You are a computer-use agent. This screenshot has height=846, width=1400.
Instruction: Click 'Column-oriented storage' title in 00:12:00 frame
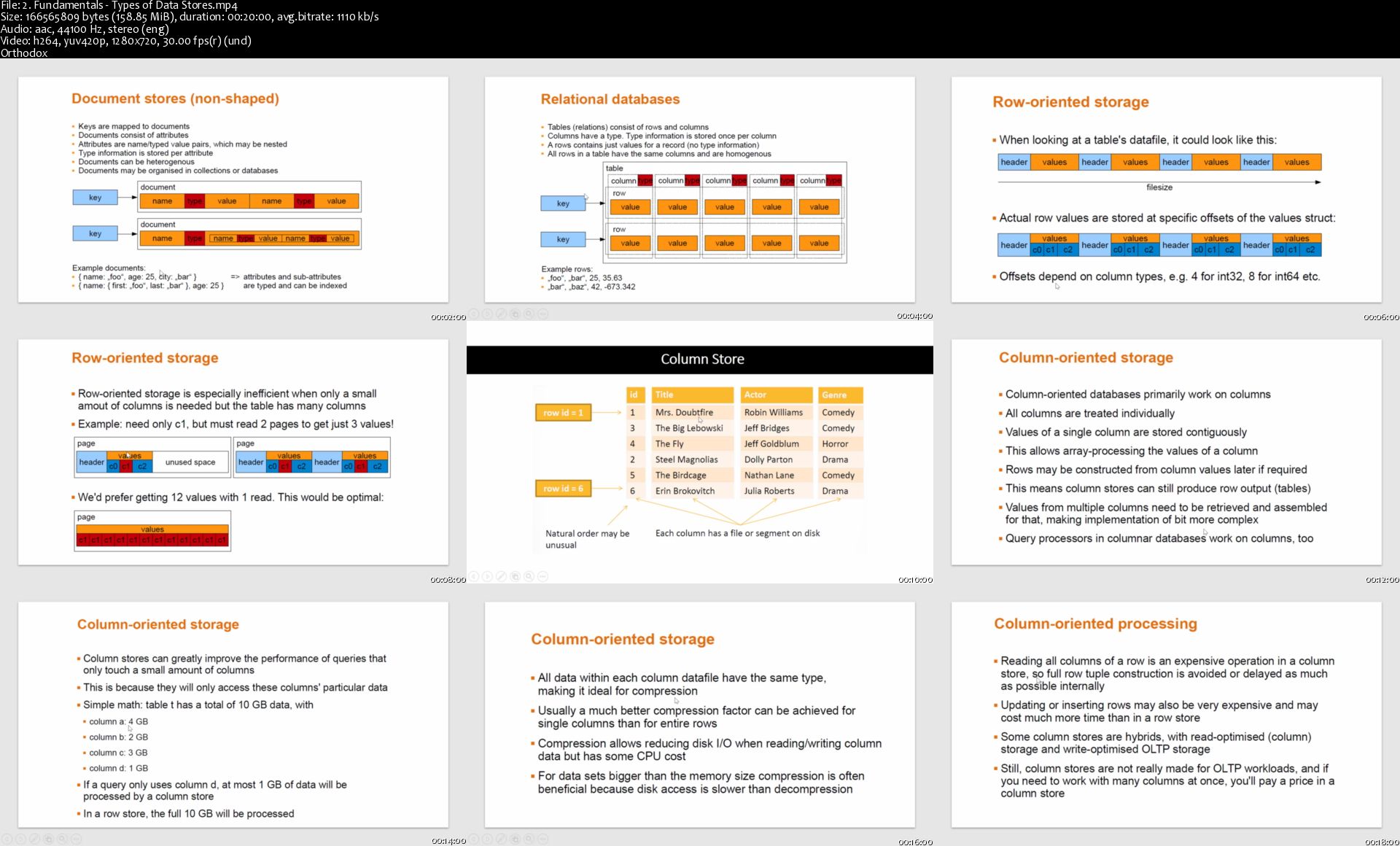point(1086,357)
